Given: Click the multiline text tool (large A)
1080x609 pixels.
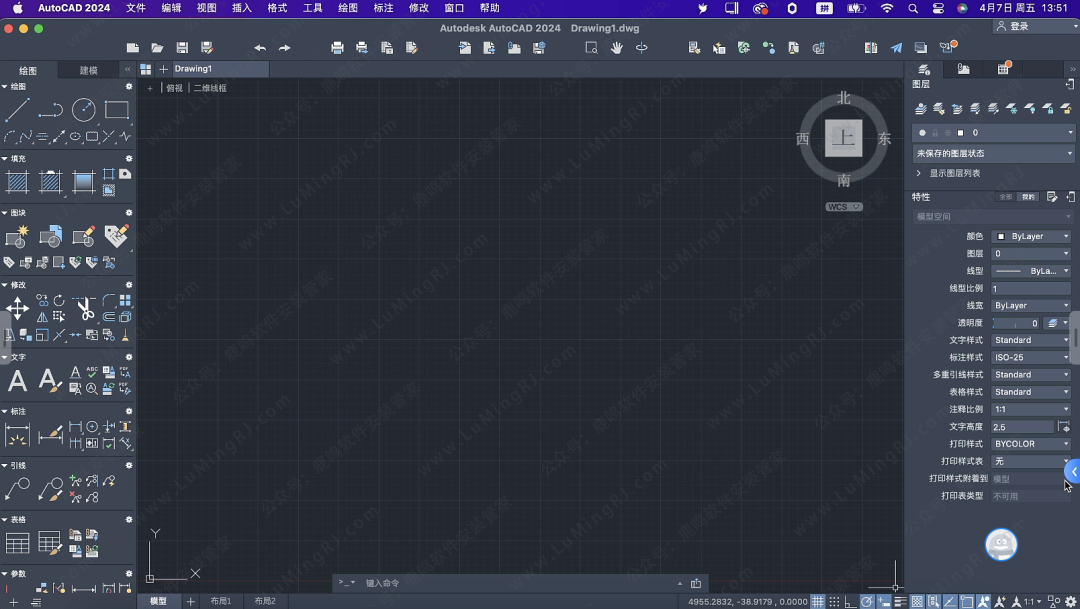Looking at the screenshot, I should tap(18, 380).
